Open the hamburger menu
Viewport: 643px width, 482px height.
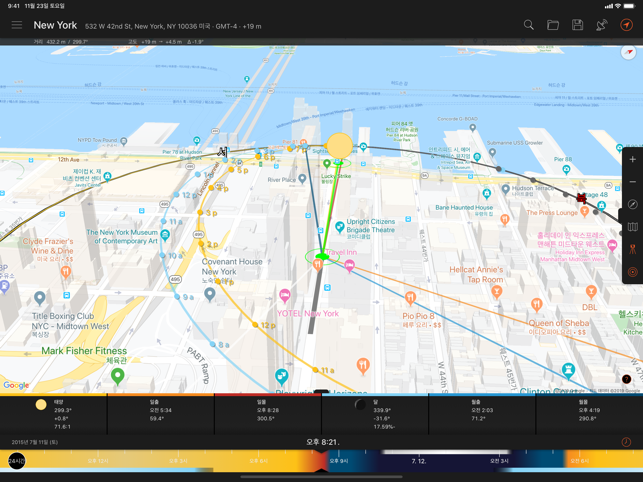(17, 25)
